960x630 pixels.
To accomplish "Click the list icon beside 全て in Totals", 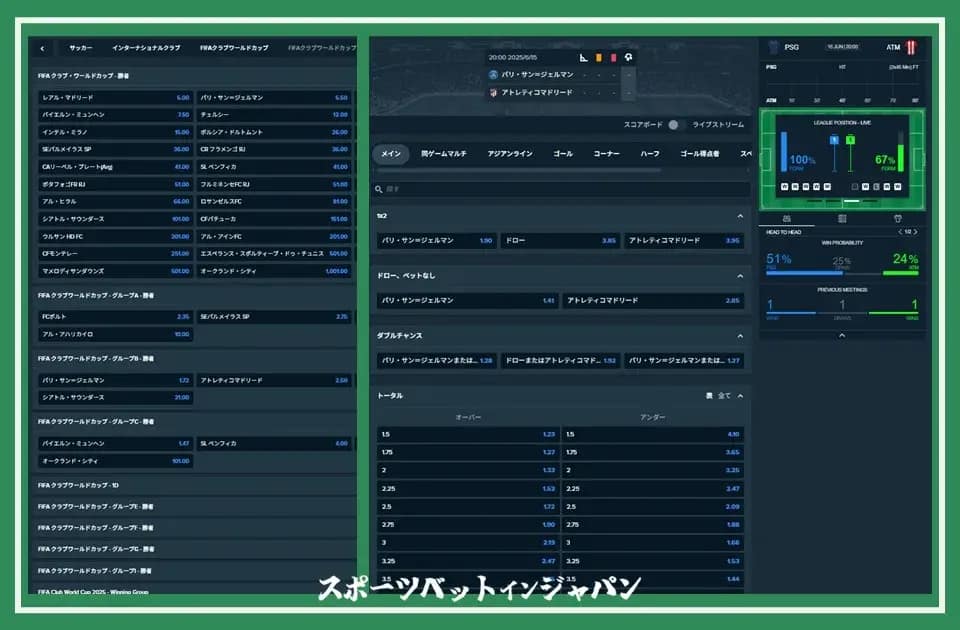I will tap(709, 396).
